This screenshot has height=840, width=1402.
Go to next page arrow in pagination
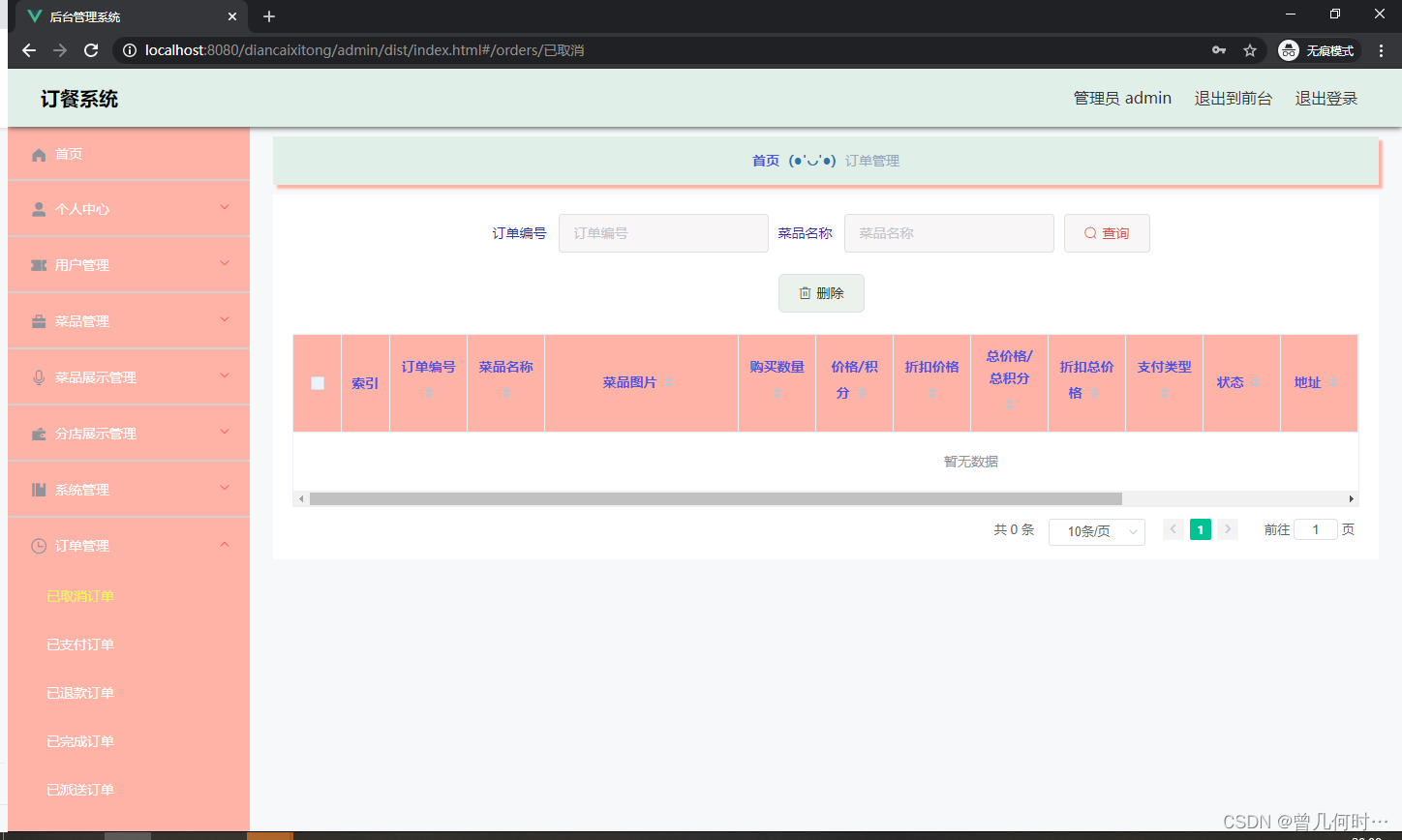[1228, 529]
